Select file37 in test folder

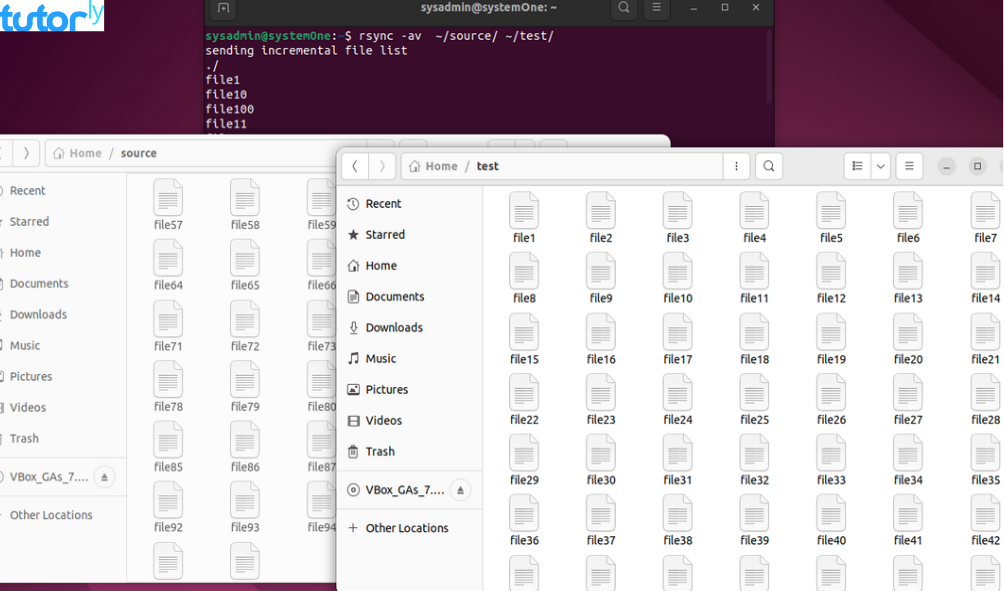click(x=601, y=521)
